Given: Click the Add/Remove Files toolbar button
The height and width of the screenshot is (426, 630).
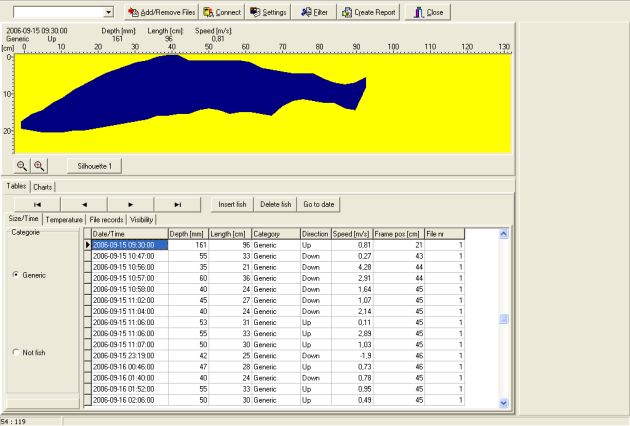Looking at the screenshot, I should coord(162,12).
